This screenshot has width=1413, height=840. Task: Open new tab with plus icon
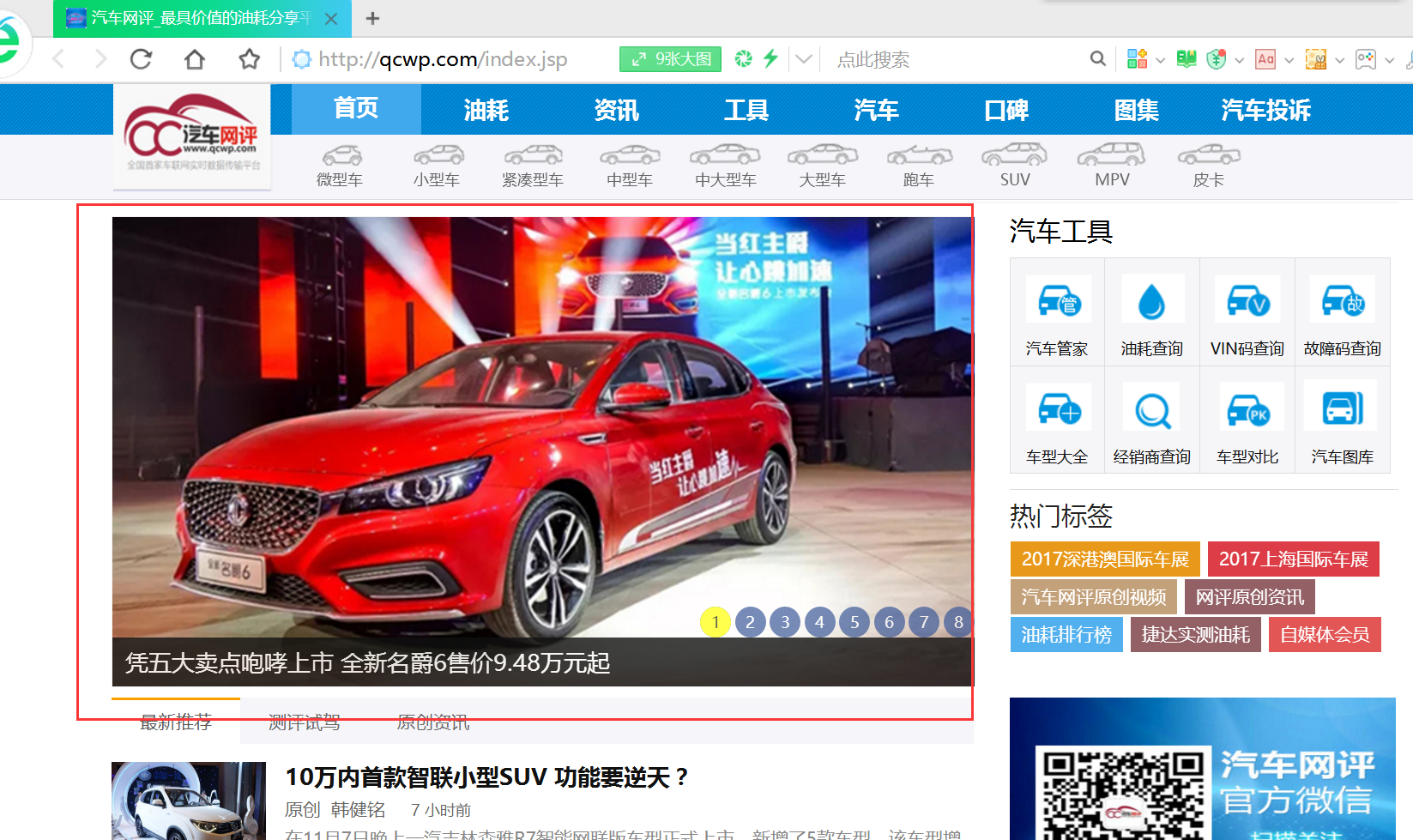pyautogui.click(x=372, y=18)
